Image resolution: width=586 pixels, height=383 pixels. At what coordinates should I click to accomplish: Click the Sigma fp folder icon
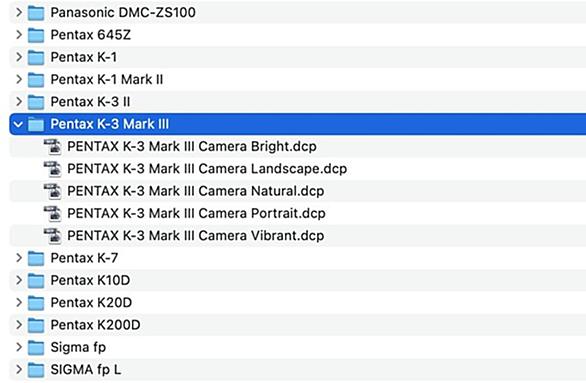[x=36, y=348]
